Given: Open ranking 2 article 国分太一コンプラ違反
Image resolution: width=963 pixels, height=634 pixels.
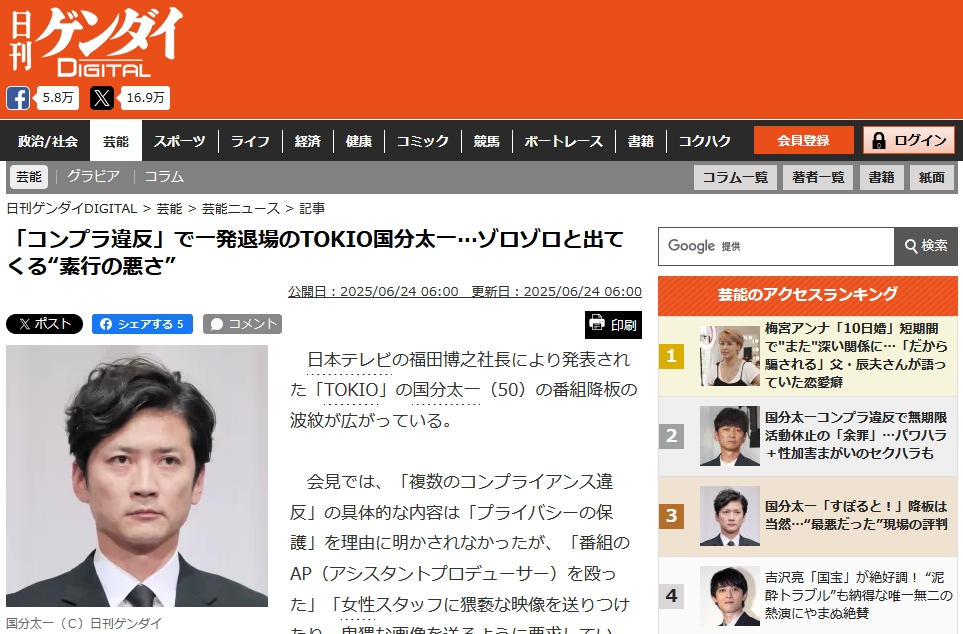Looking at the screenshot, I should pyautogui.click(x=856, y=436).
